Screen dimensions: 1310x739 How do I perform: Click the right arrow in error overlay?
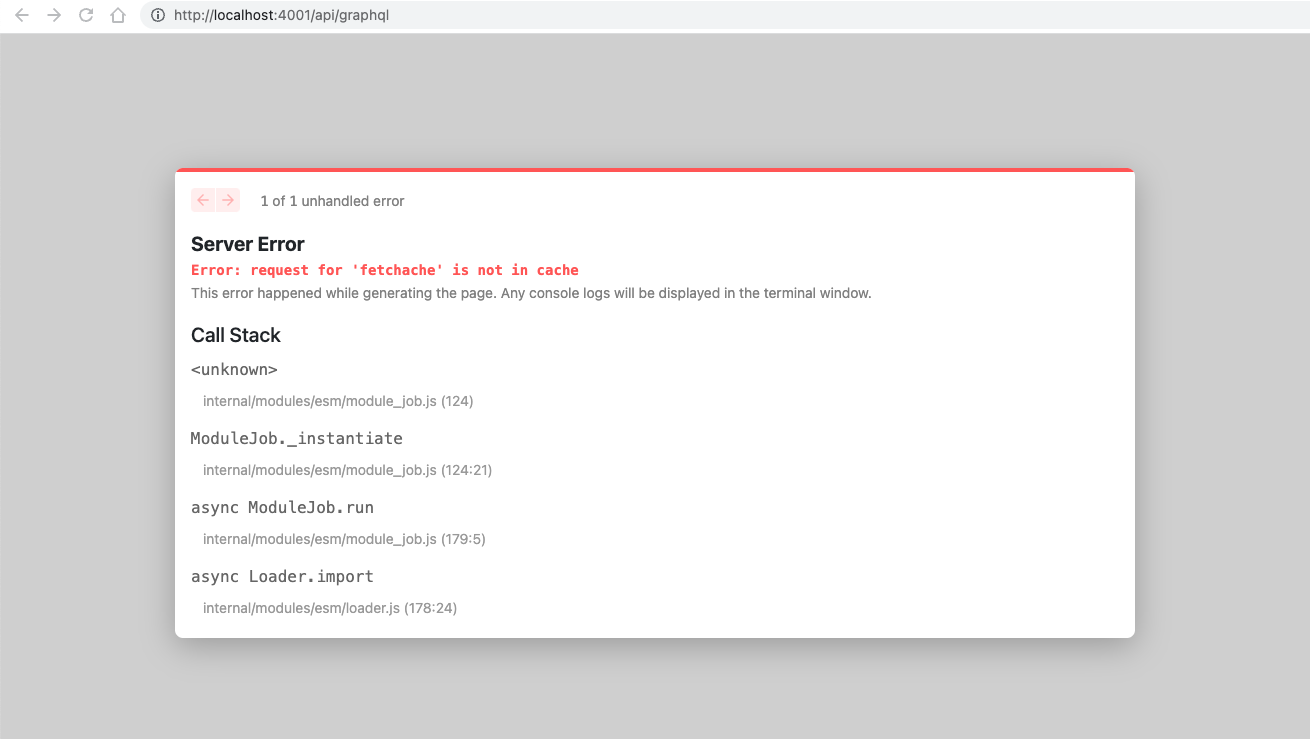point(229,200)
